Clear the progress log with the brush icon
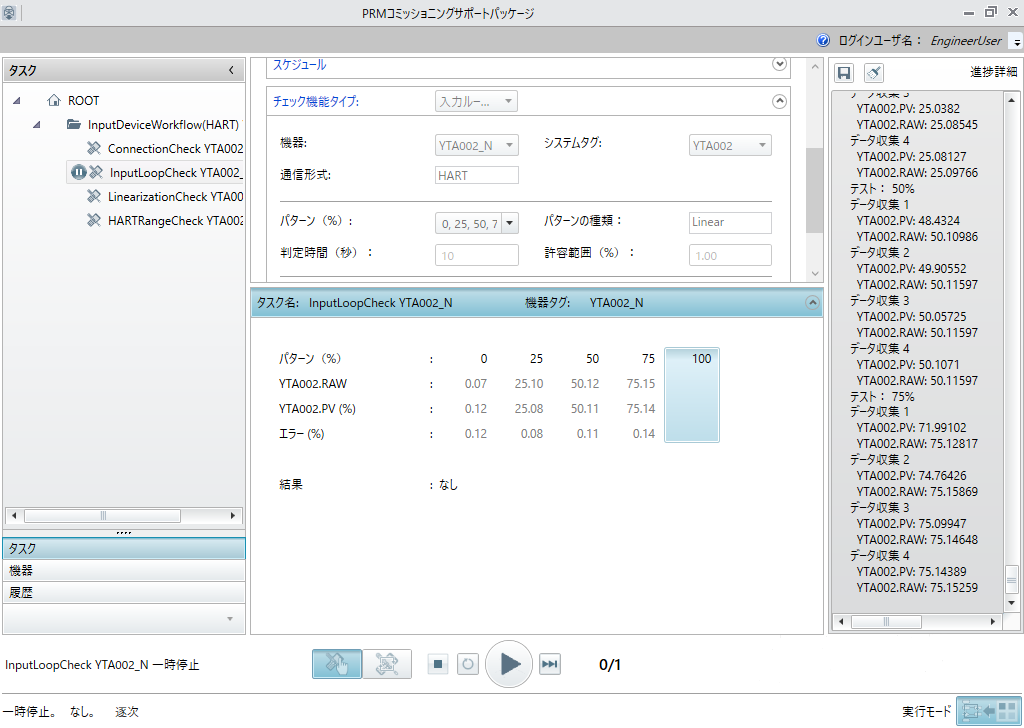Image resolution: width=1024 pixels, height=728 pixels. [874, 72]
